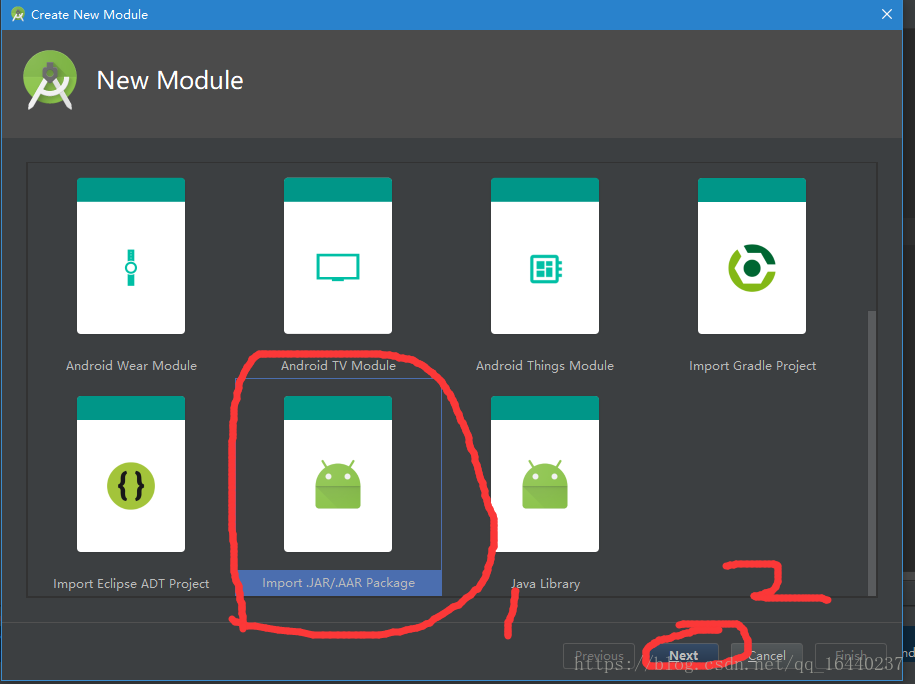Click the Android Things Module label
Screen dimensions: 915x684
coord(544,365)
